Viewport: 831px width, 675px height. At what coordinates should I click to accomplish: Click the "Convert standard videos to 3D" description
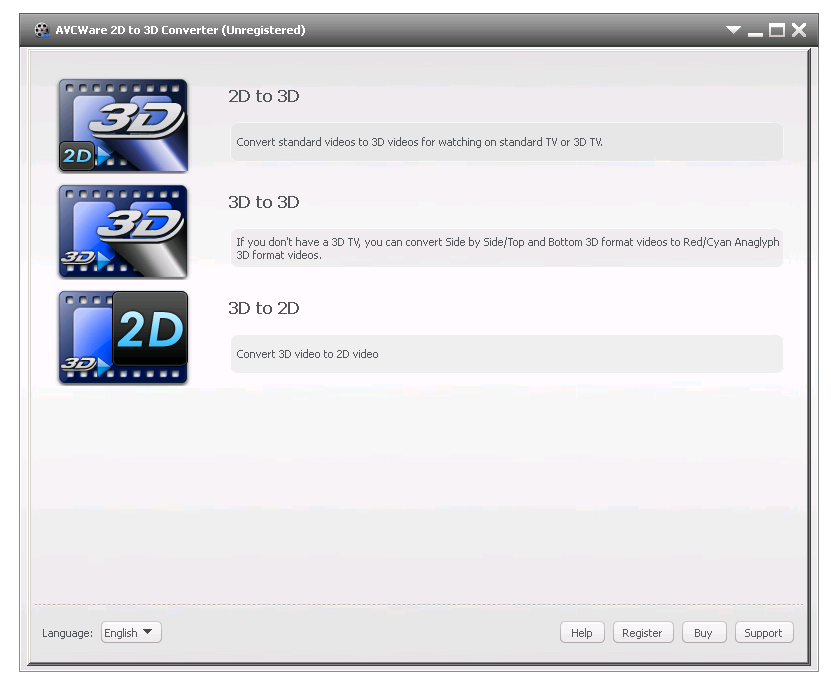[507, 142]
